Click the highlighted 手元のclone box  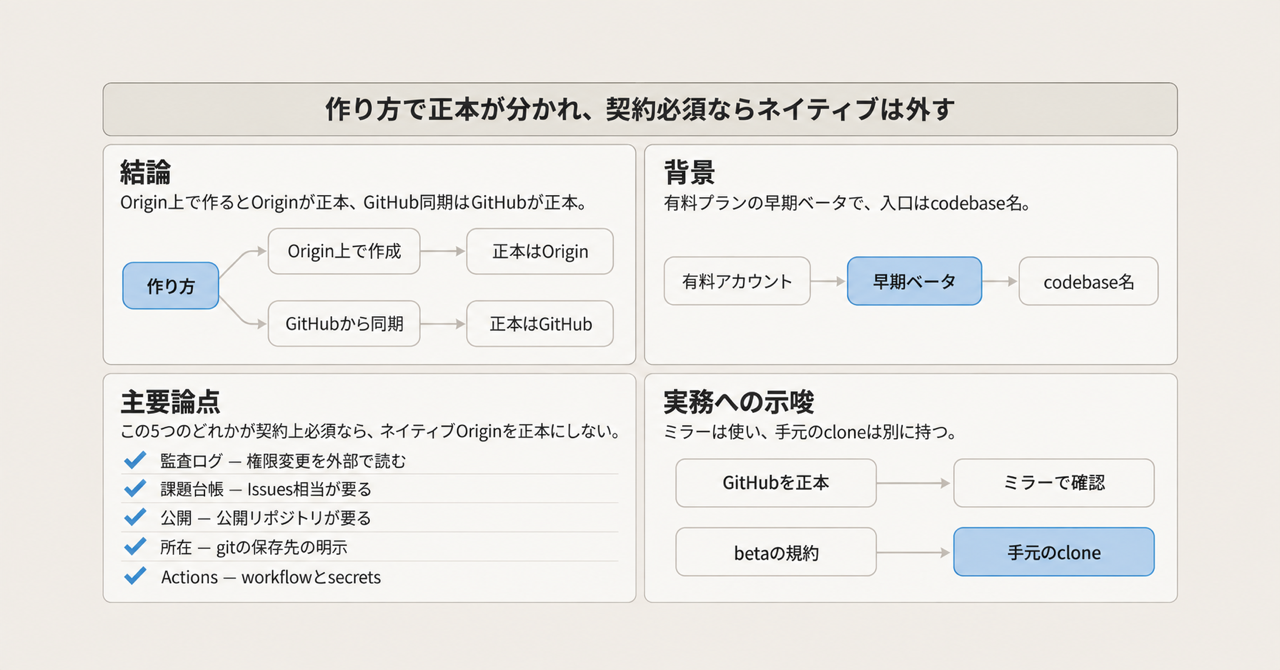[1054, 552]
